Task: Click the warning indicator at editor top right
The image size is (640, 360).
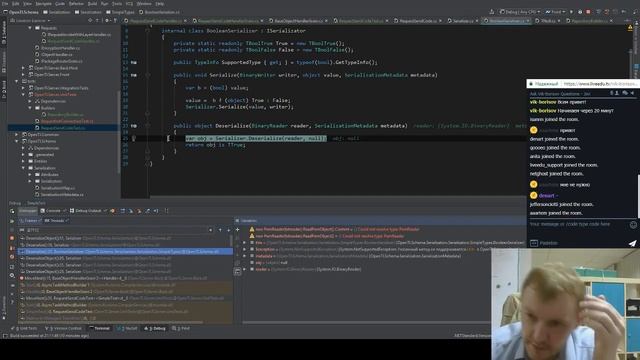Action: coord(630,28)
